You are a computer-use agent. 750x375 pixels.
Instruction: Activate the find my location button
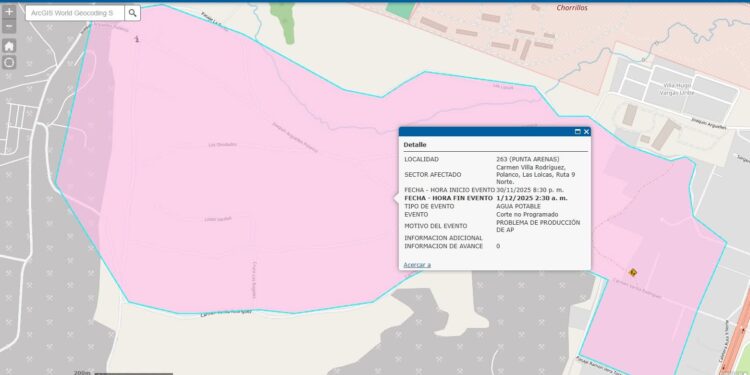[x=9, y=62]
